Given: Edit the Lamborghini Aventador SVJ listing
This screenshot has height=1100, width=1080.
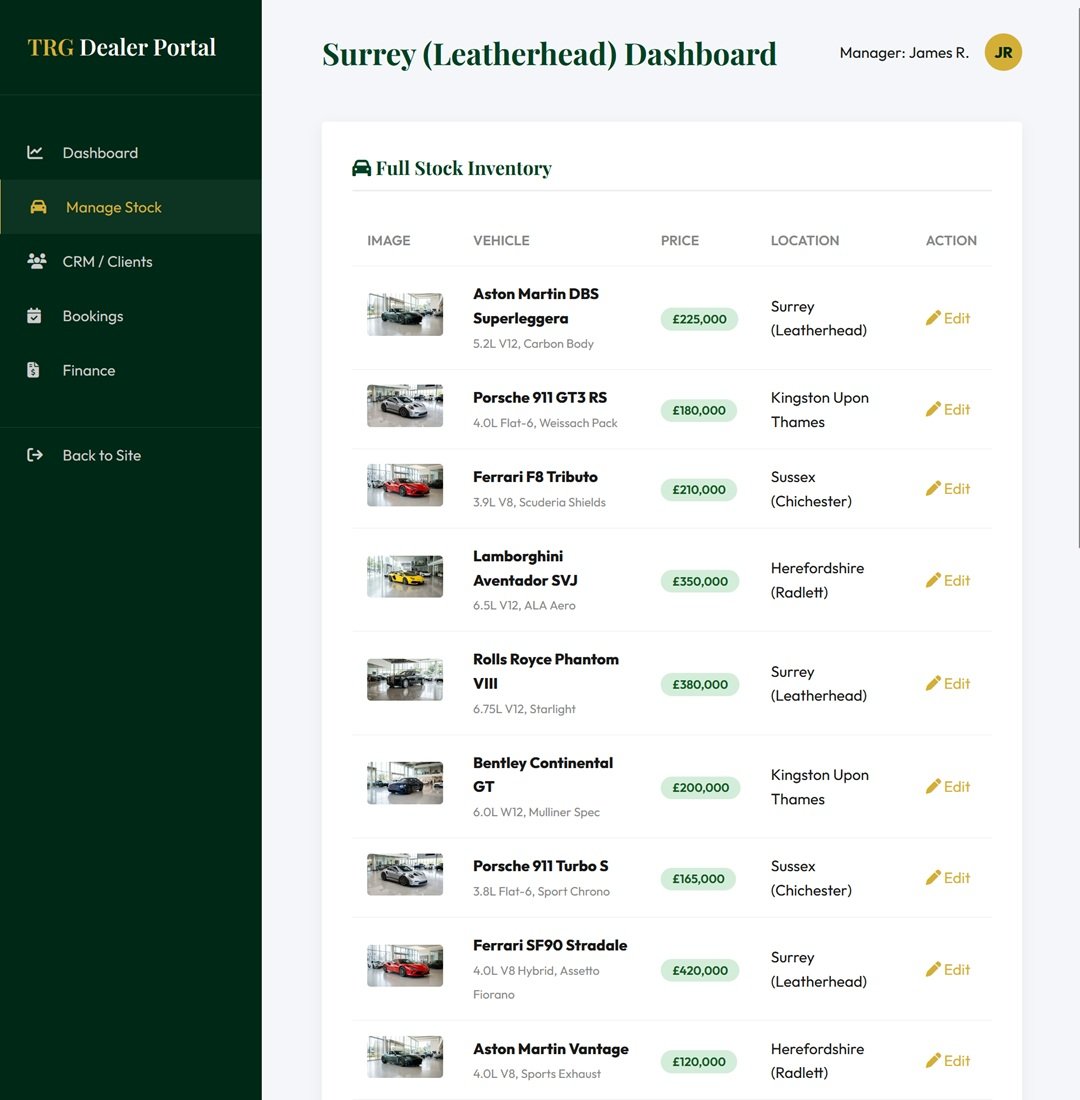Looking at the screenshot, I should click(x=948, y=581).
